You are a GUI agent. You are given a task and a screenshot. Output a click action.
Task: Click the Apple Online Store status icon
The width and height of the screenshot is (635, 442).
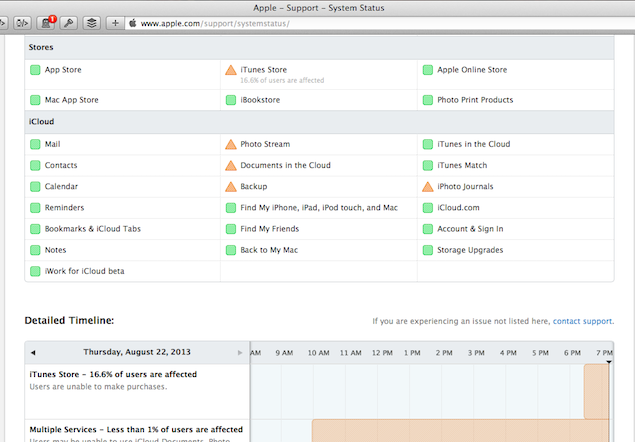coord(428,70)
